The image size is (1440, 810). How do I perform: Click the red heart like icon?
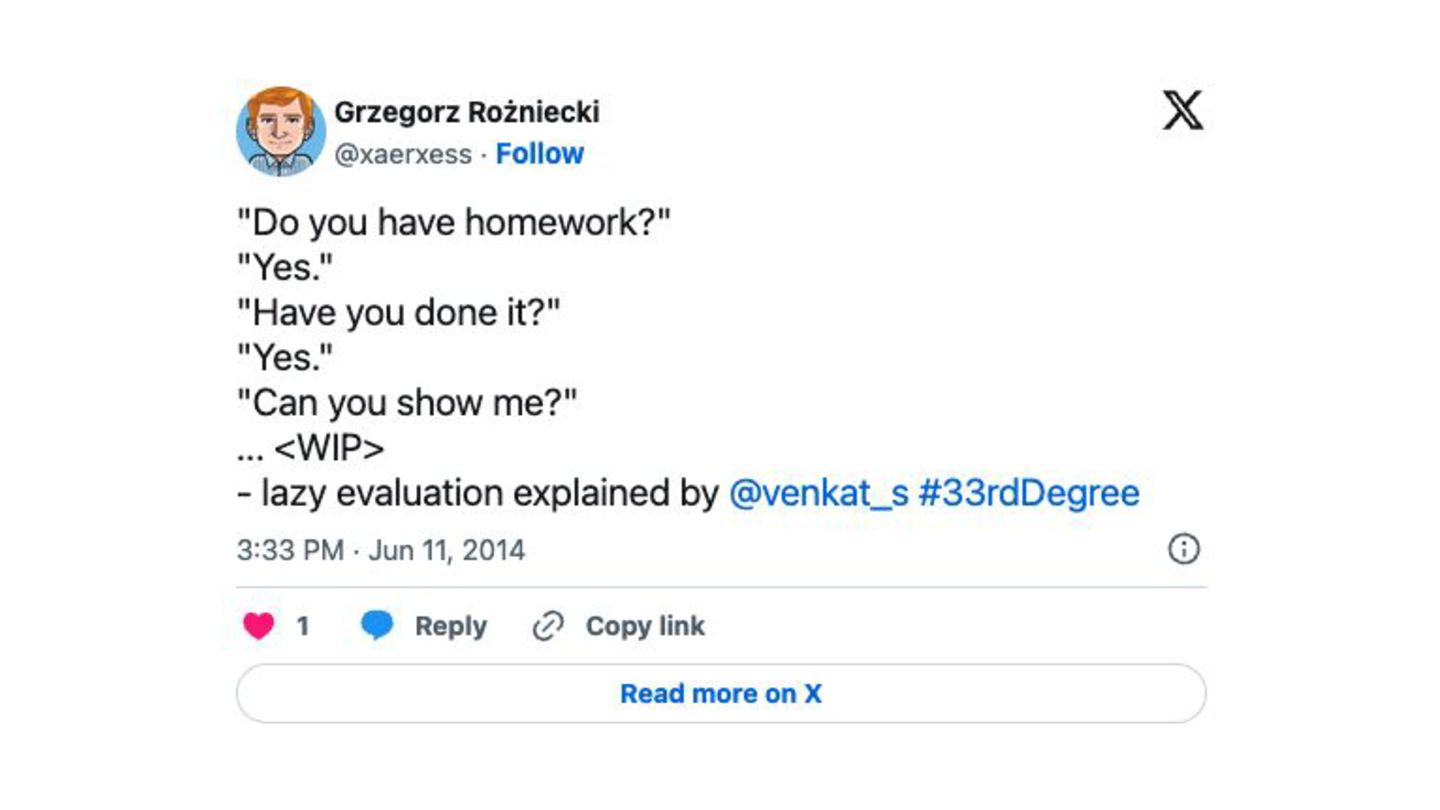point(259,627)
